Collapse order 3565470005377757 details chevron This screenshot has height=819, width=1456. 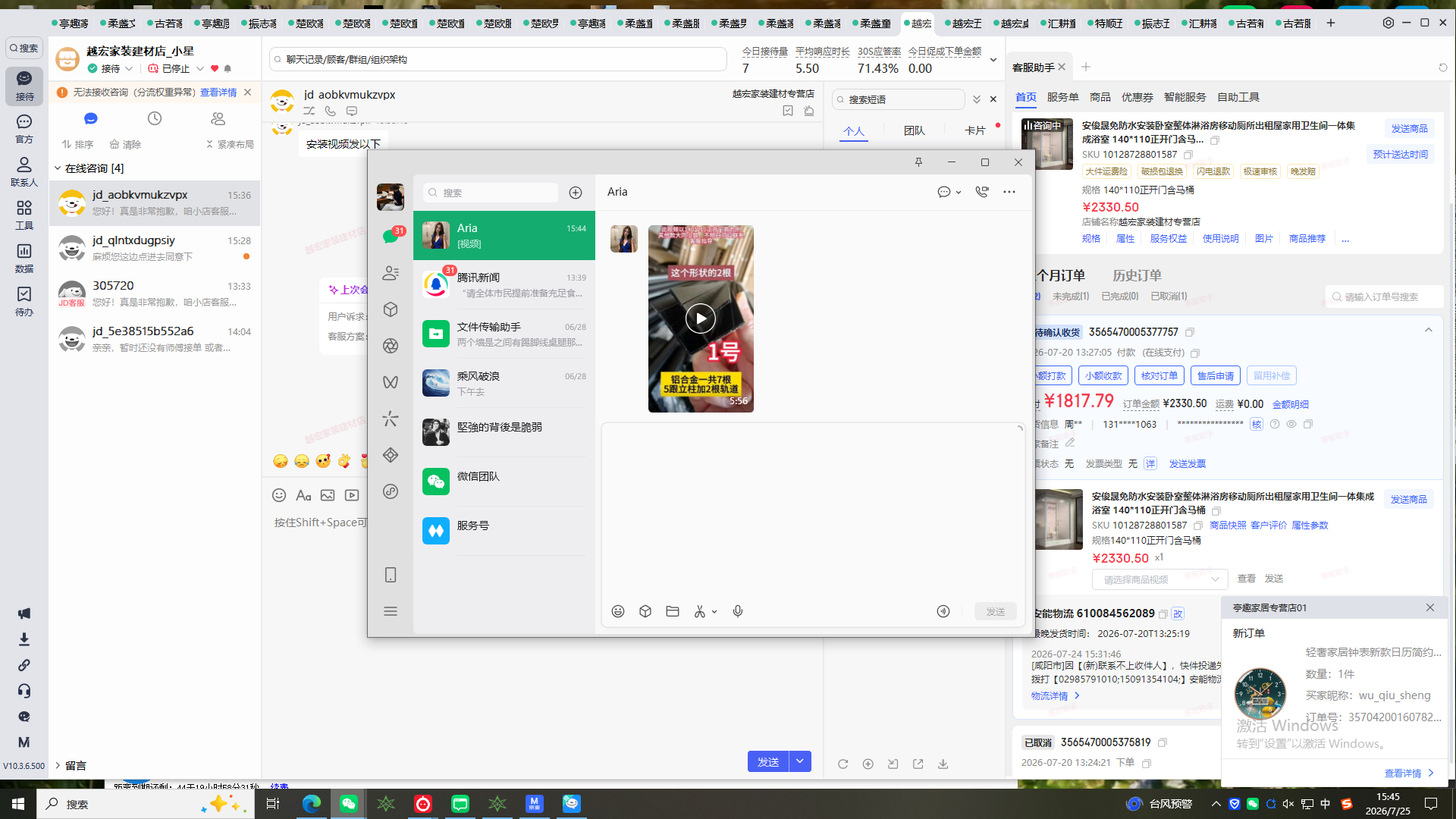pyautogui.click(x=1429, y=330)
